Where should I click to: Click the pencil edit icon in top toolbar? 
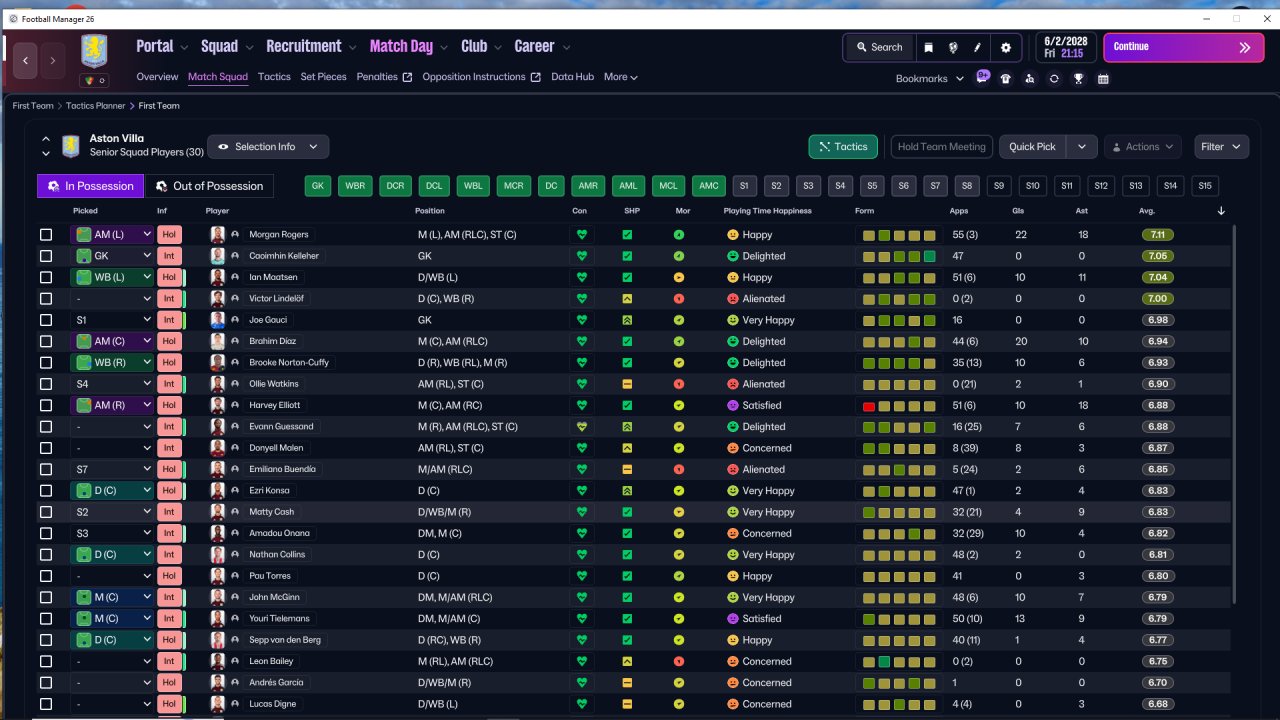[x=977, y=47]
